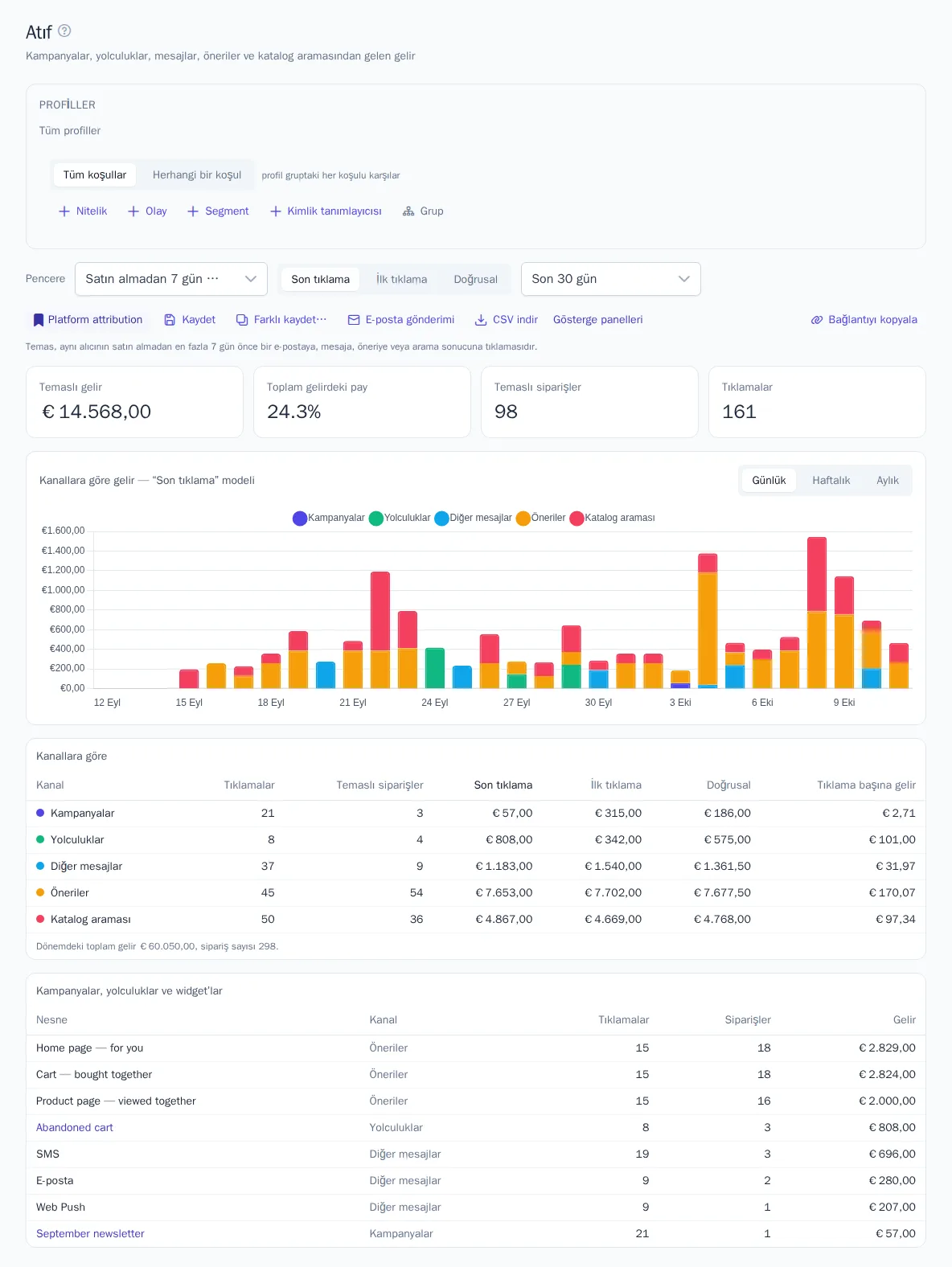Image resolution: width=952 pixels, height=1267 pixels.
Task: Open the help icon next to Atıf
Action: coord(64,31)
